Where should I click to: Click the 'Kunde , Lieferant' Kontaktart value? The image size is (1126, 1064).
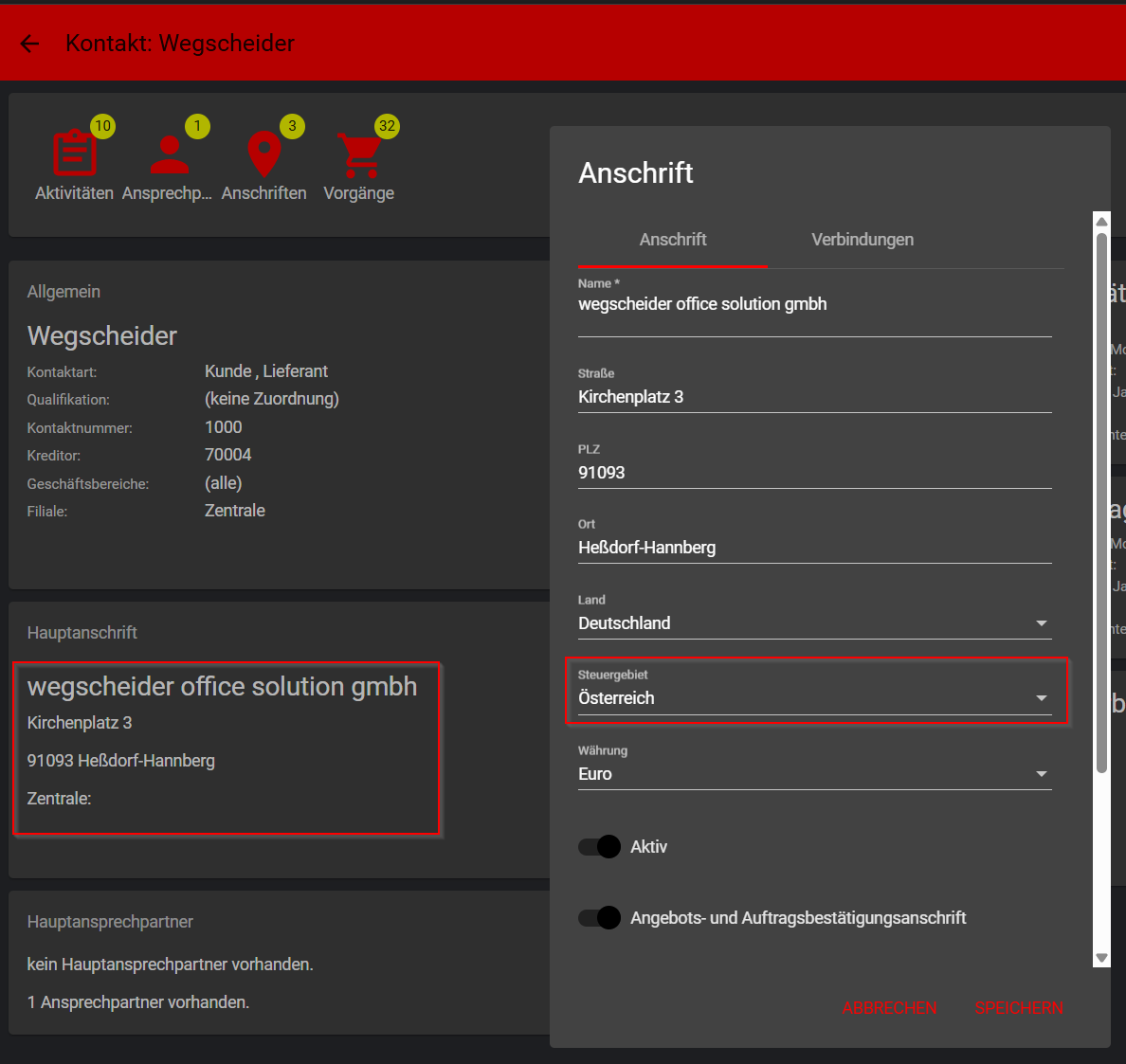(x=265, y=371)
